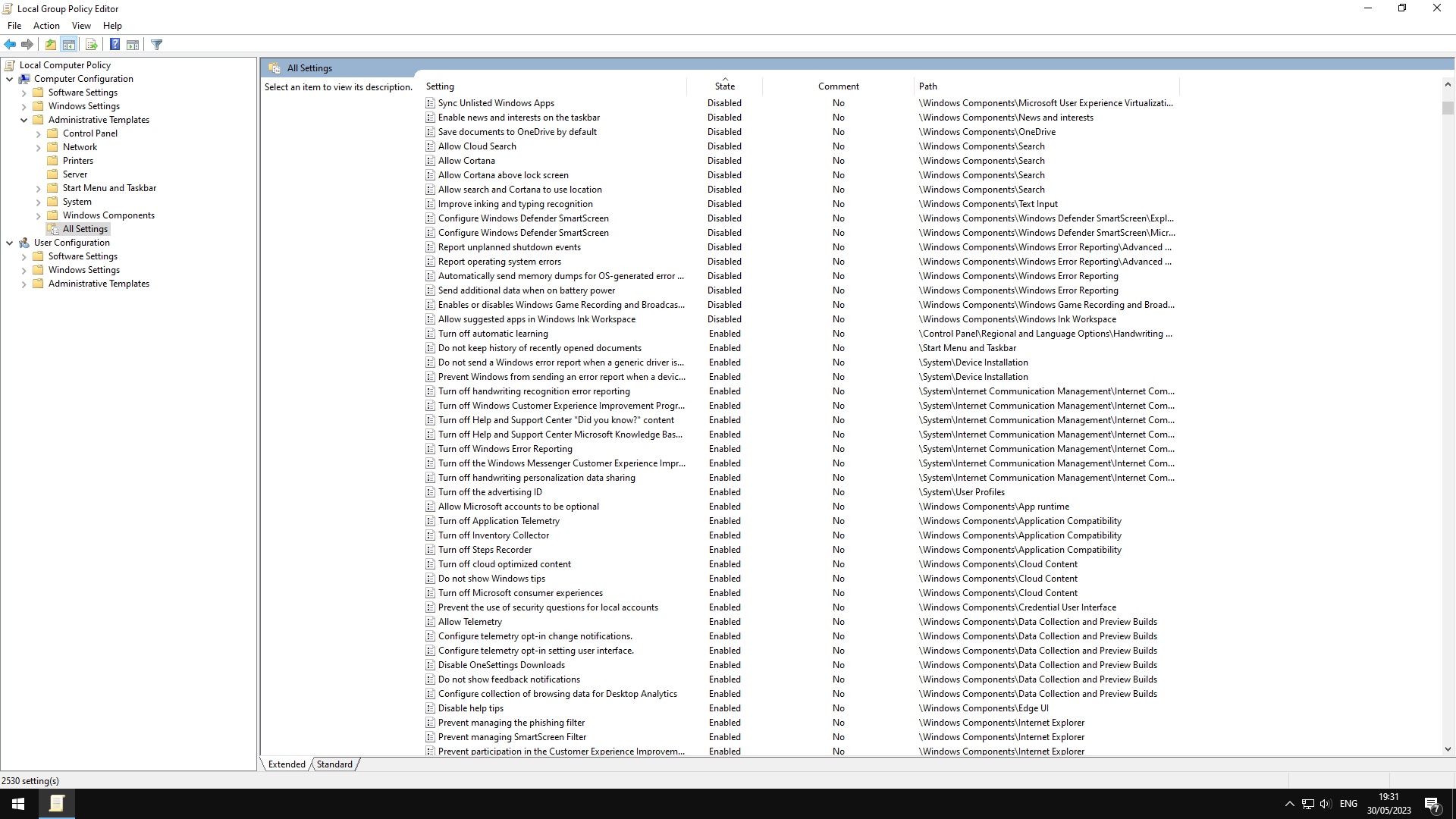Viewport: 1456px width, 819px height.
Task: Select "Do not show Windows tips" setting
Action: (x=491, y=579)
